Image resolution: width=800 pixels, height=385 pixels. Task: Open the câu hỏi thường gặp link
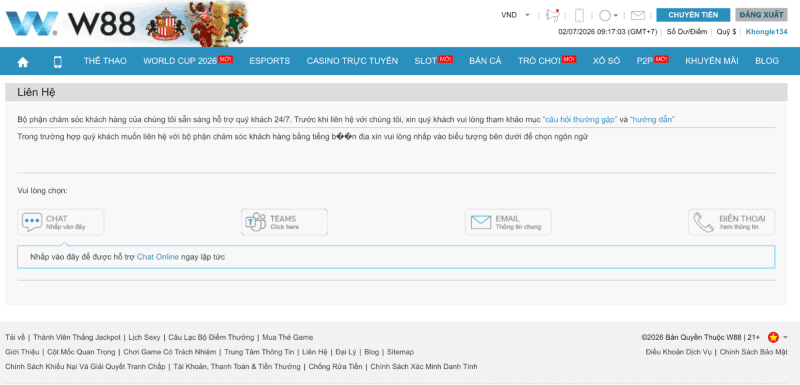point(580,120)
